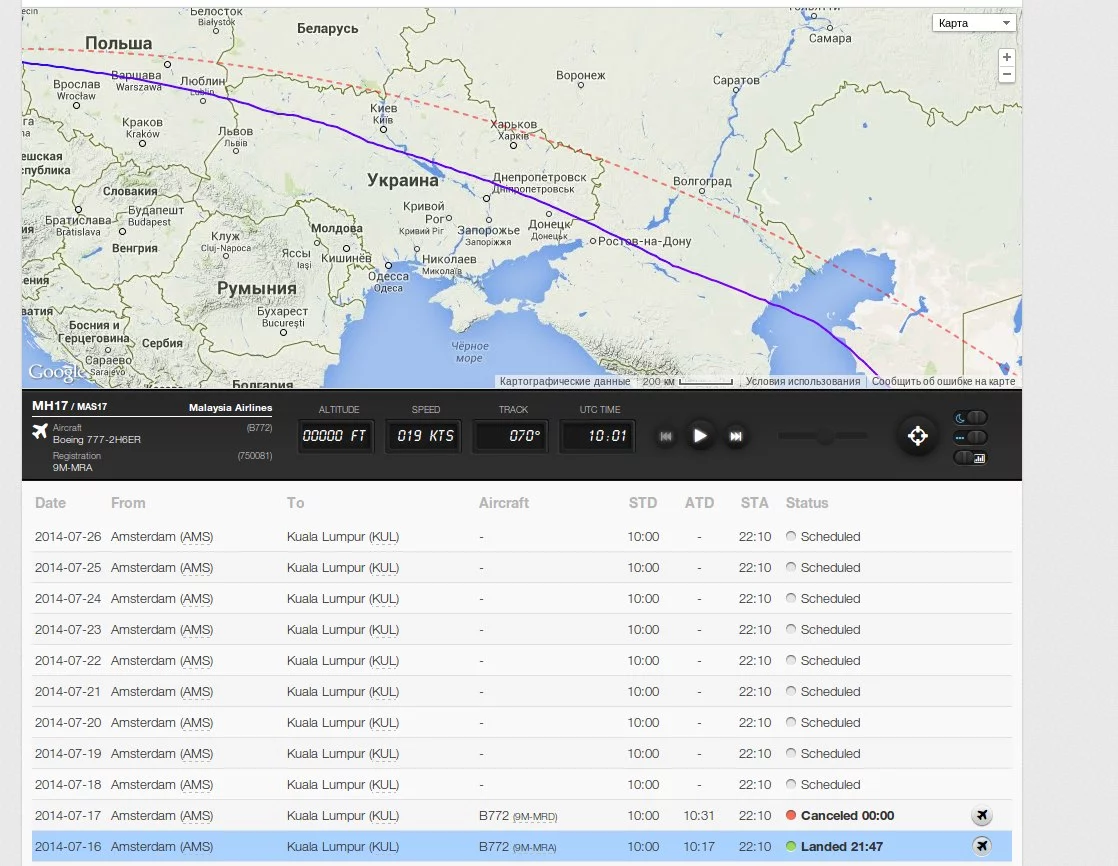Viewport: 1118px width, 866px height.
Task: Zoom out of map with minus button
Action: 1007,74
